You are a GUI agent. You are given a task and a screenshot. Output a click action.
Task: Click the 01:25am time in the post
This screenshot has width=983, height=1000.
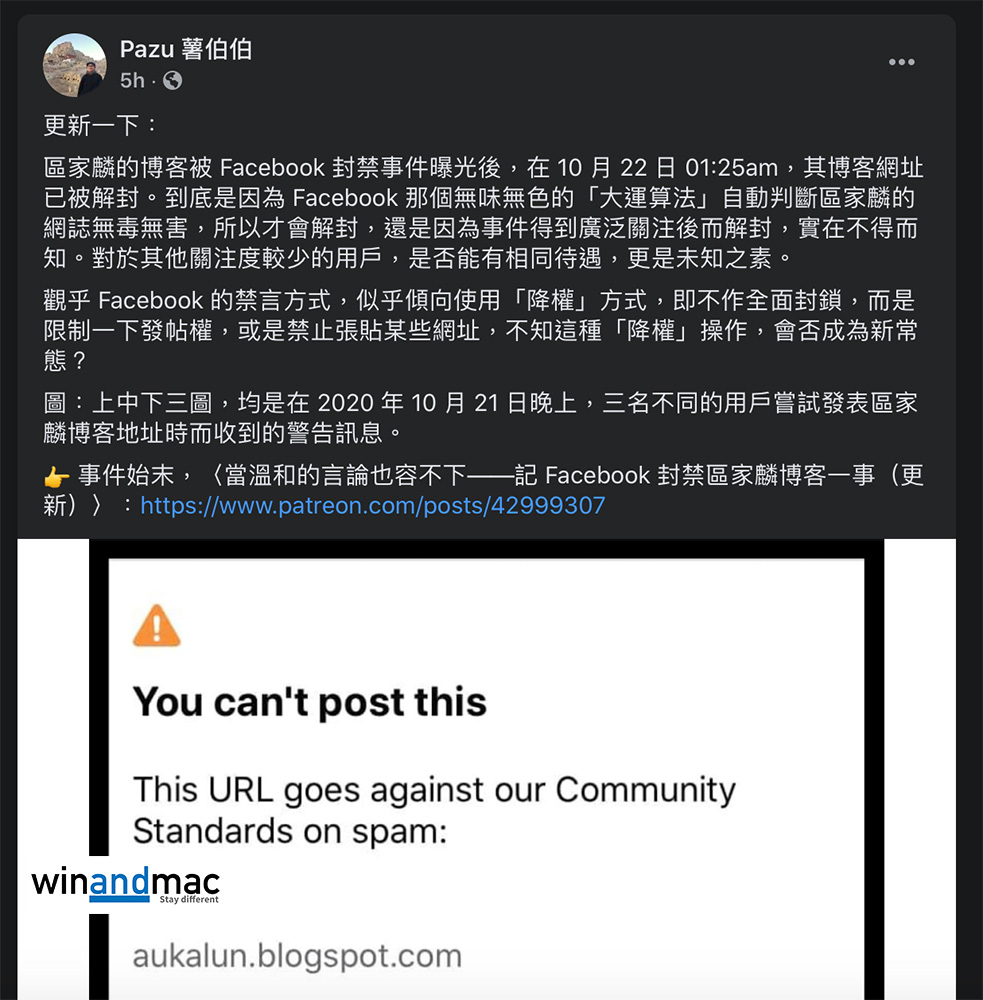pyautogui.click(x=731, y=168)
